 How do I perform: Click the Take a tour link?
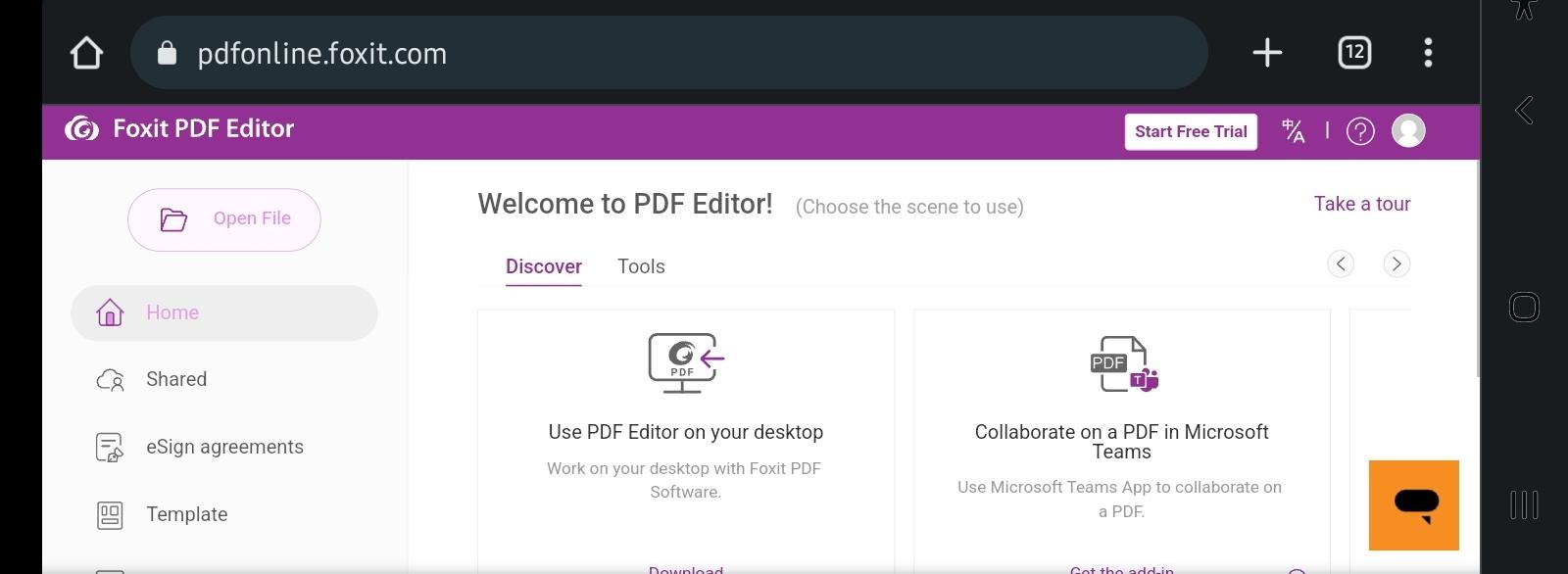point(1362,204)
